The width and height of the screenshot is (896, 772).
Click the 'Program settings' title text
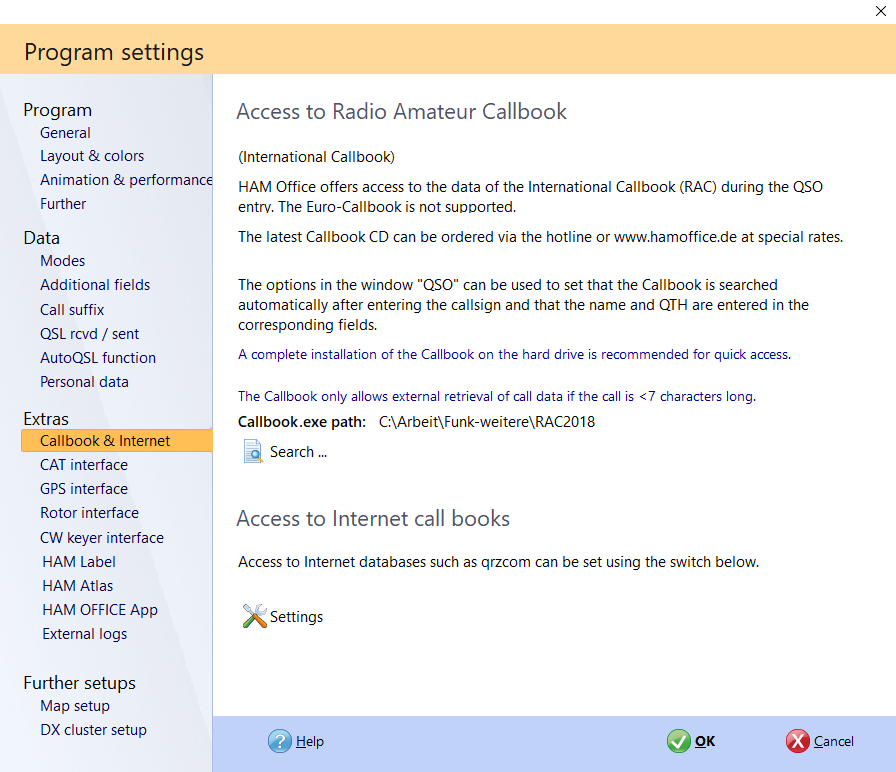[114, 53]
